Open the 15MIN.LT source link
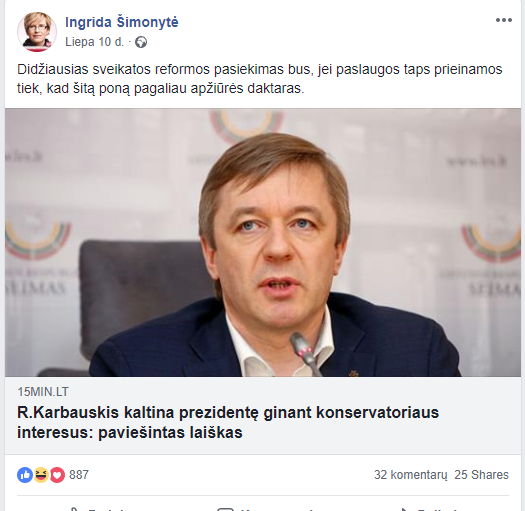 tap(43, 391)
